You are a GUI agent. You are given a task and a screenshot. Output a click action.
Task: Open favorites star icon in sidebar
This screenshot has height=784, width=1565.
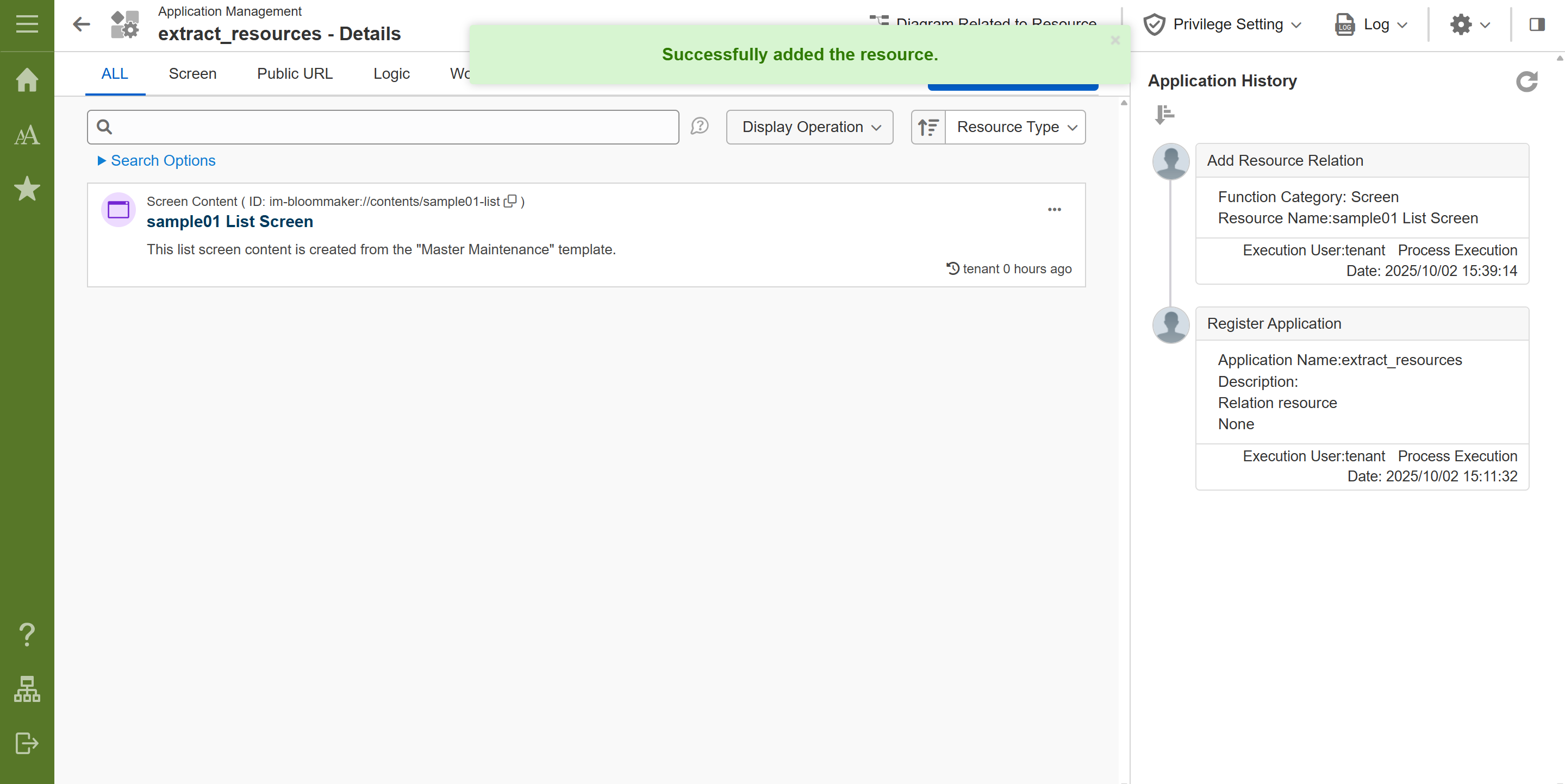[27, 189]
